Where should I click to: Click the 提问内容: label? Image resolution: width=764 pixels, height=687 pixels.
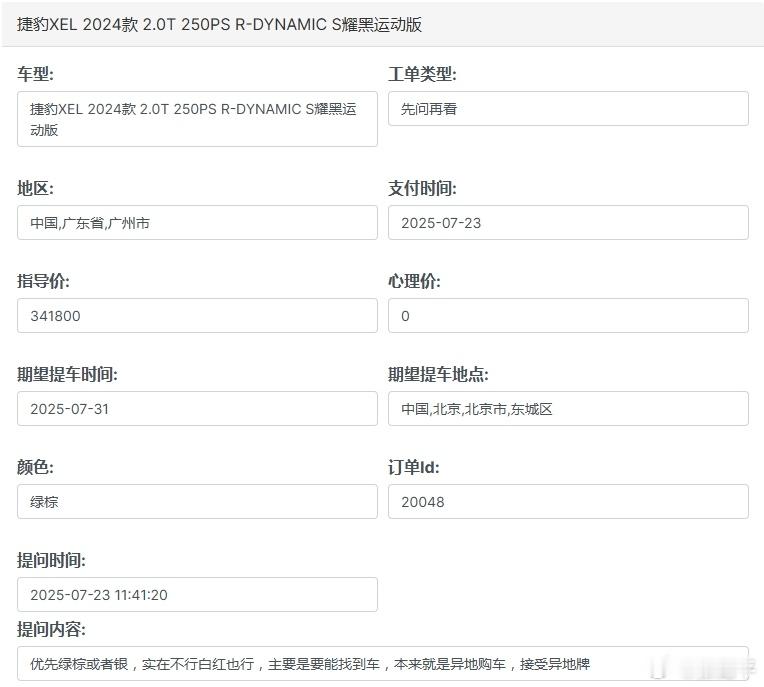pos(51,630)
